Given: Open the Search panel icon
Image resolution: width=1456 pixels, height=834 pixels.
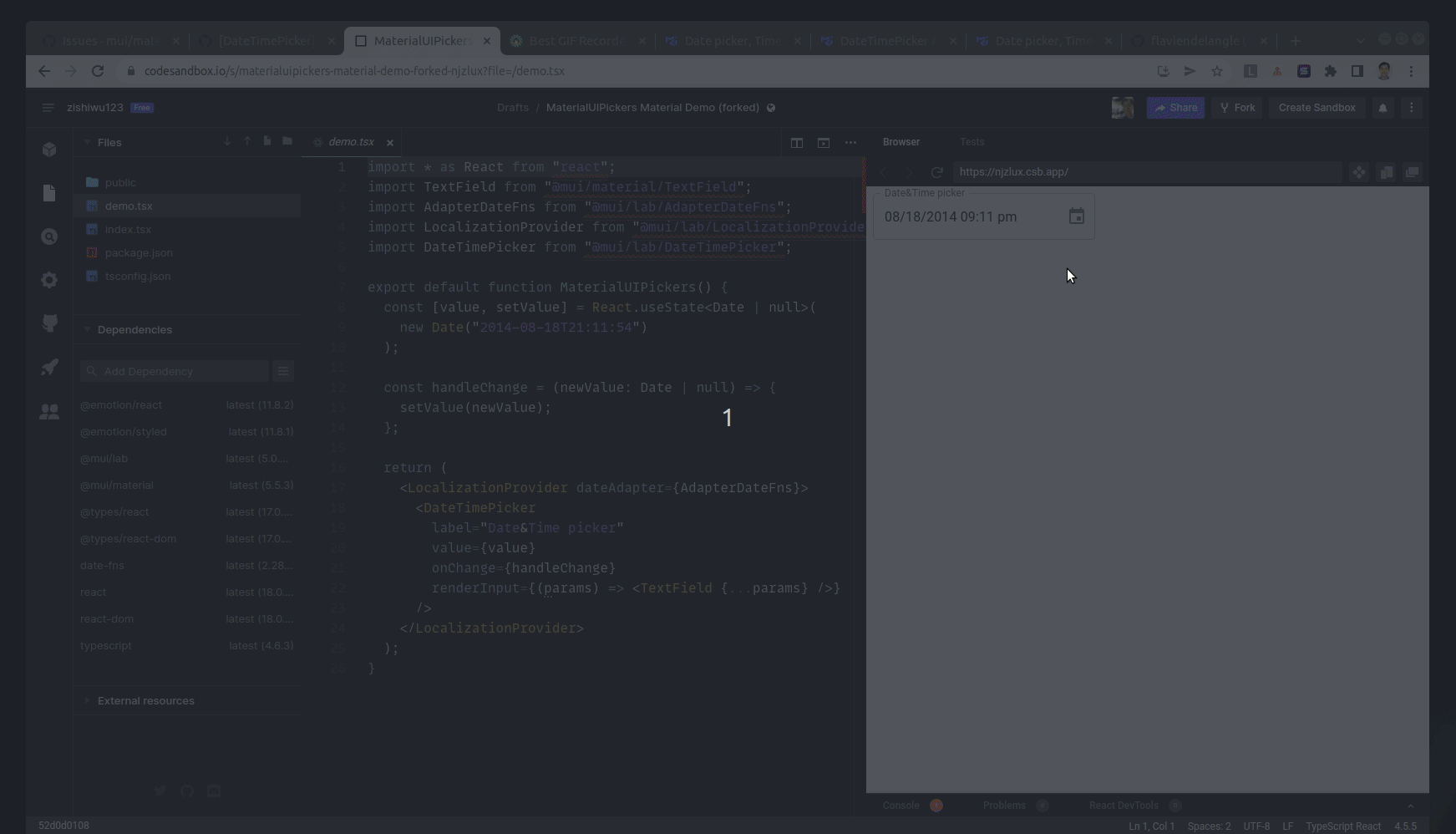Looking at the screenshot, I should [49, 236].
